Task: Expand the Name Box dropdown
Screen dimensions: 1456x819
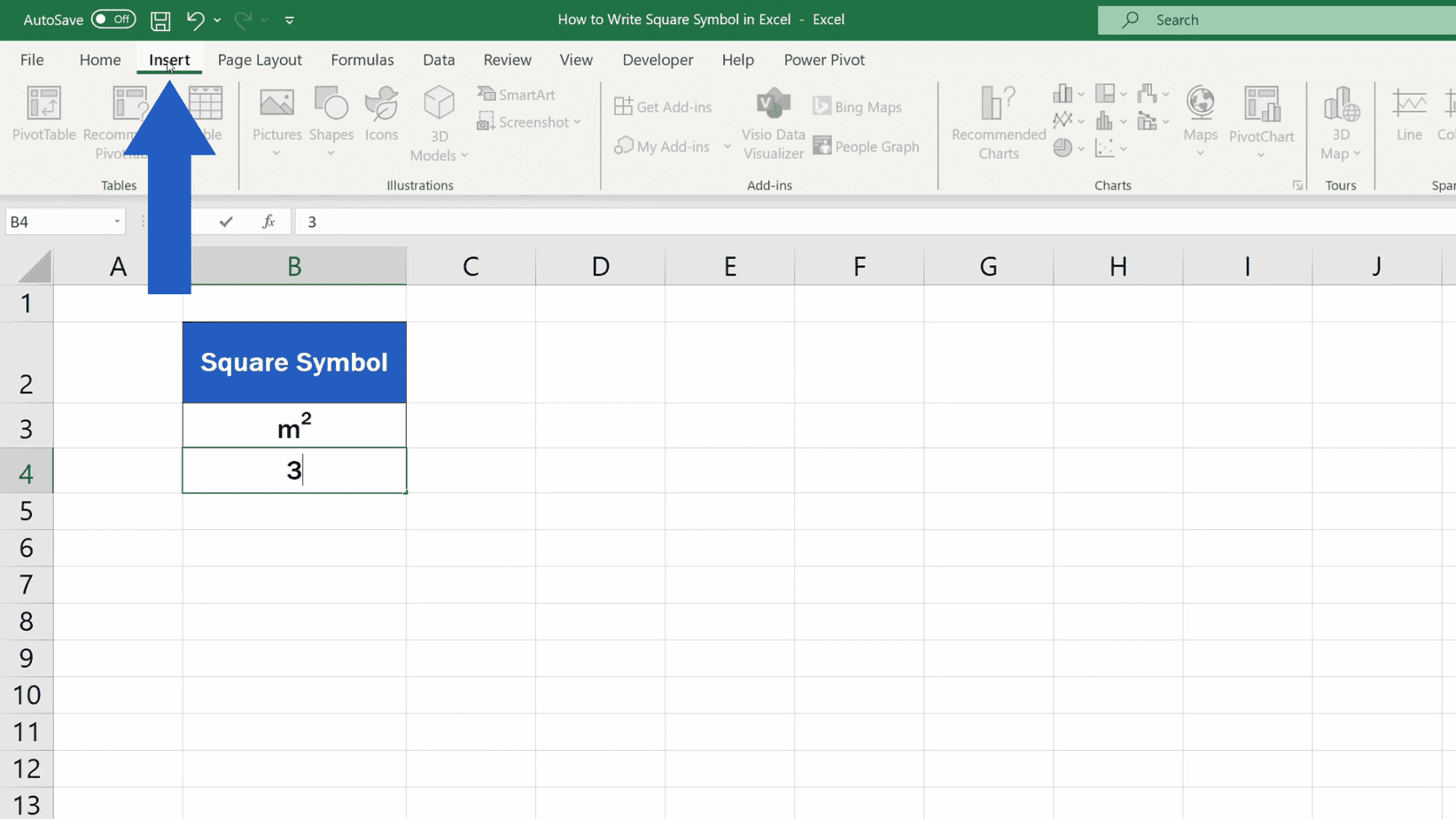Action: 115,221
